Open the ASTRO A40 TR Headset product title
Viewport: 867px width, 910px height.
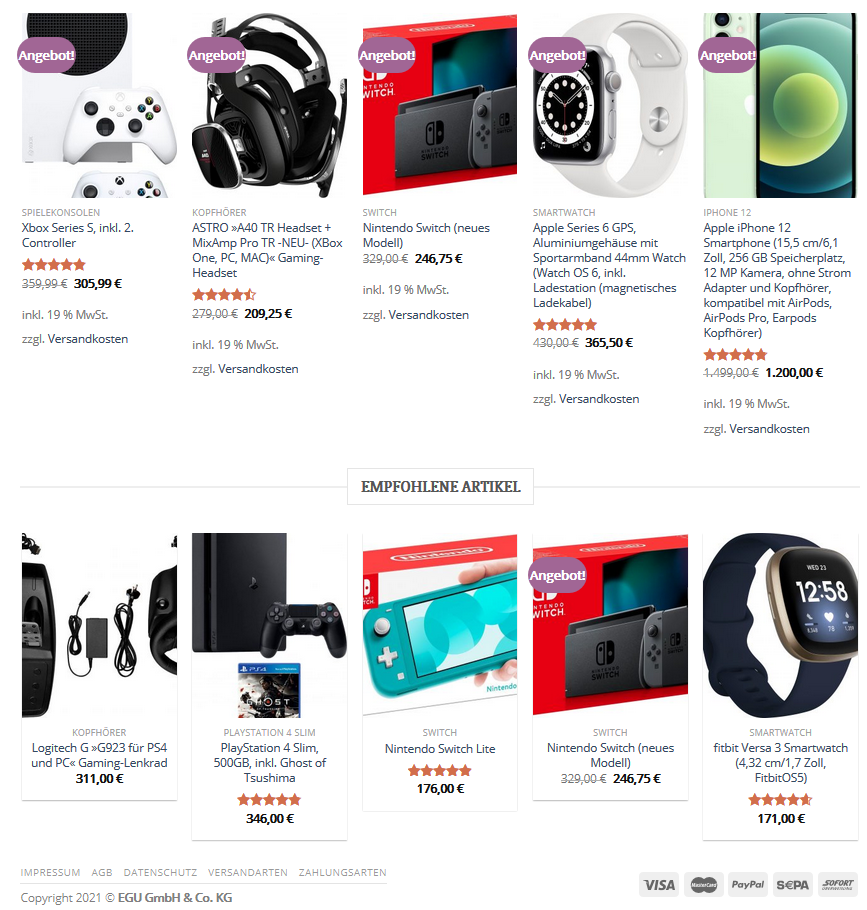click(268, 250)
